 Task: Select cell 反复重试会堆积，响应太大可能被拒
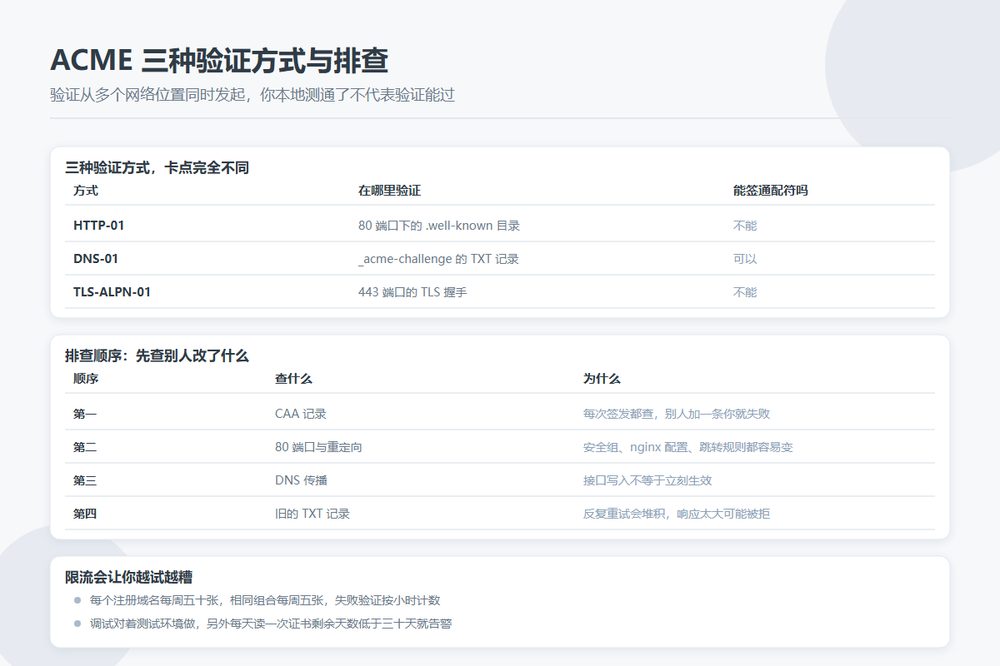point(676,513)
